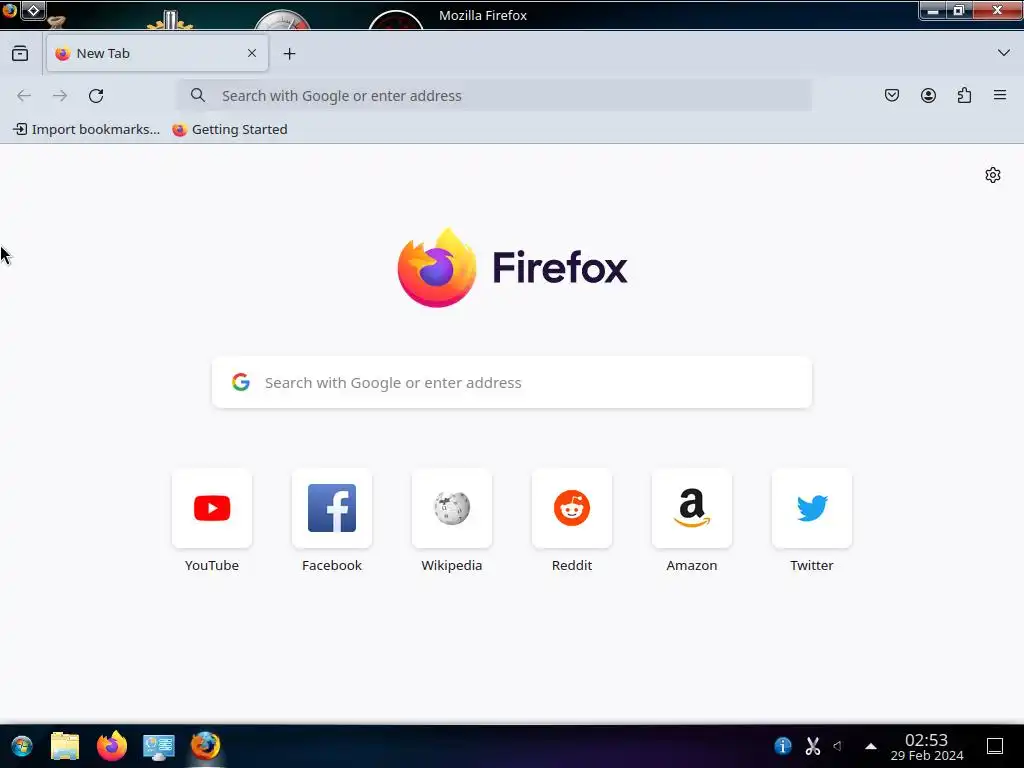Viewport: 1024px width, 768px height.
Task: Click the magnifier icon in the address bar
Action: pyautogui.click(x=198, y=96)
